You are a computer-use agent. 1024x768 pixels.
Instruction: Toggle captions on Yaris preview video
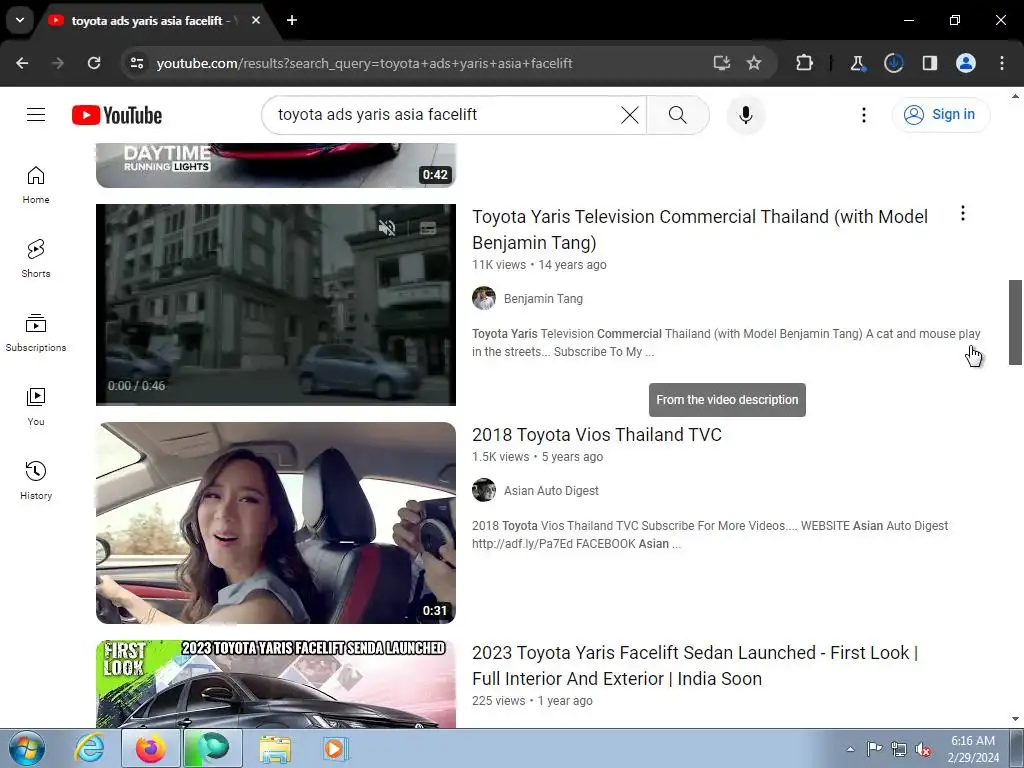[x=428, y=228]
